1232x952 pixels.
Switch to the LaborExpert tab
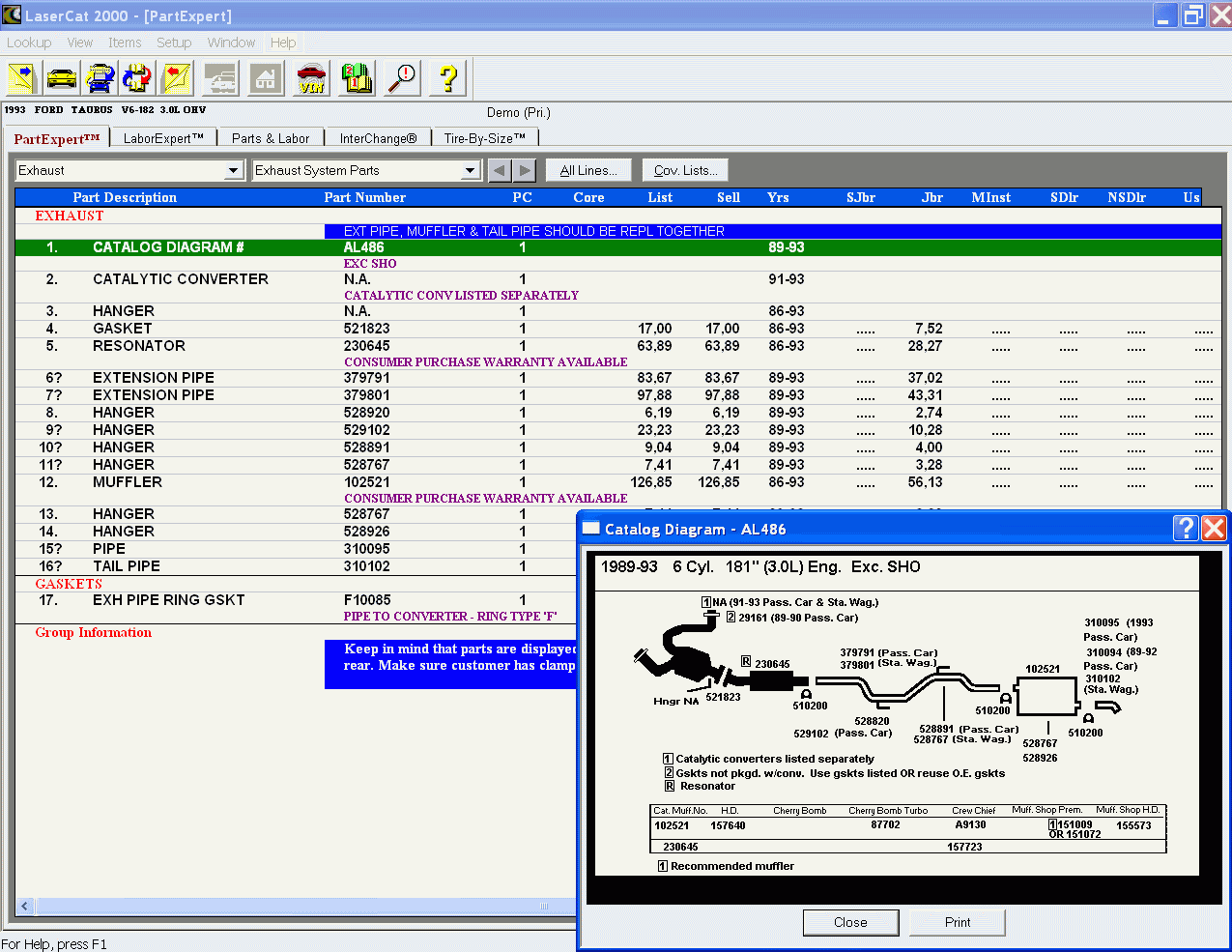coord(163,138)
